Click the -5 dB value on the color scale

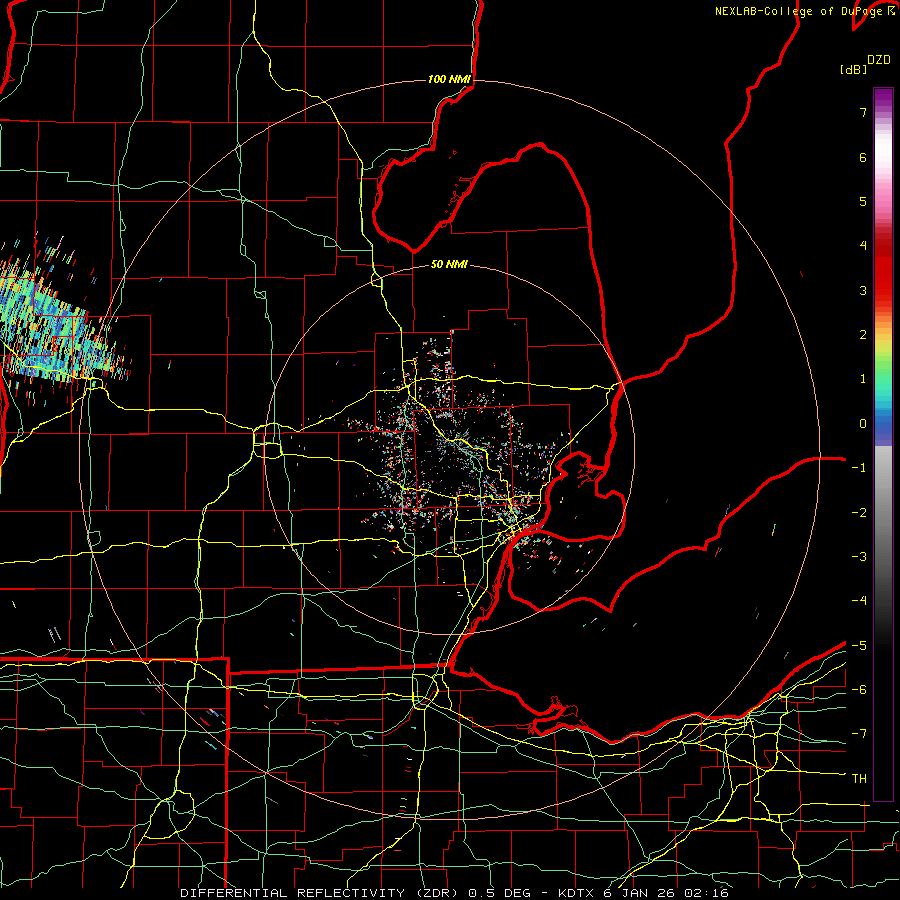coord(859,646)
